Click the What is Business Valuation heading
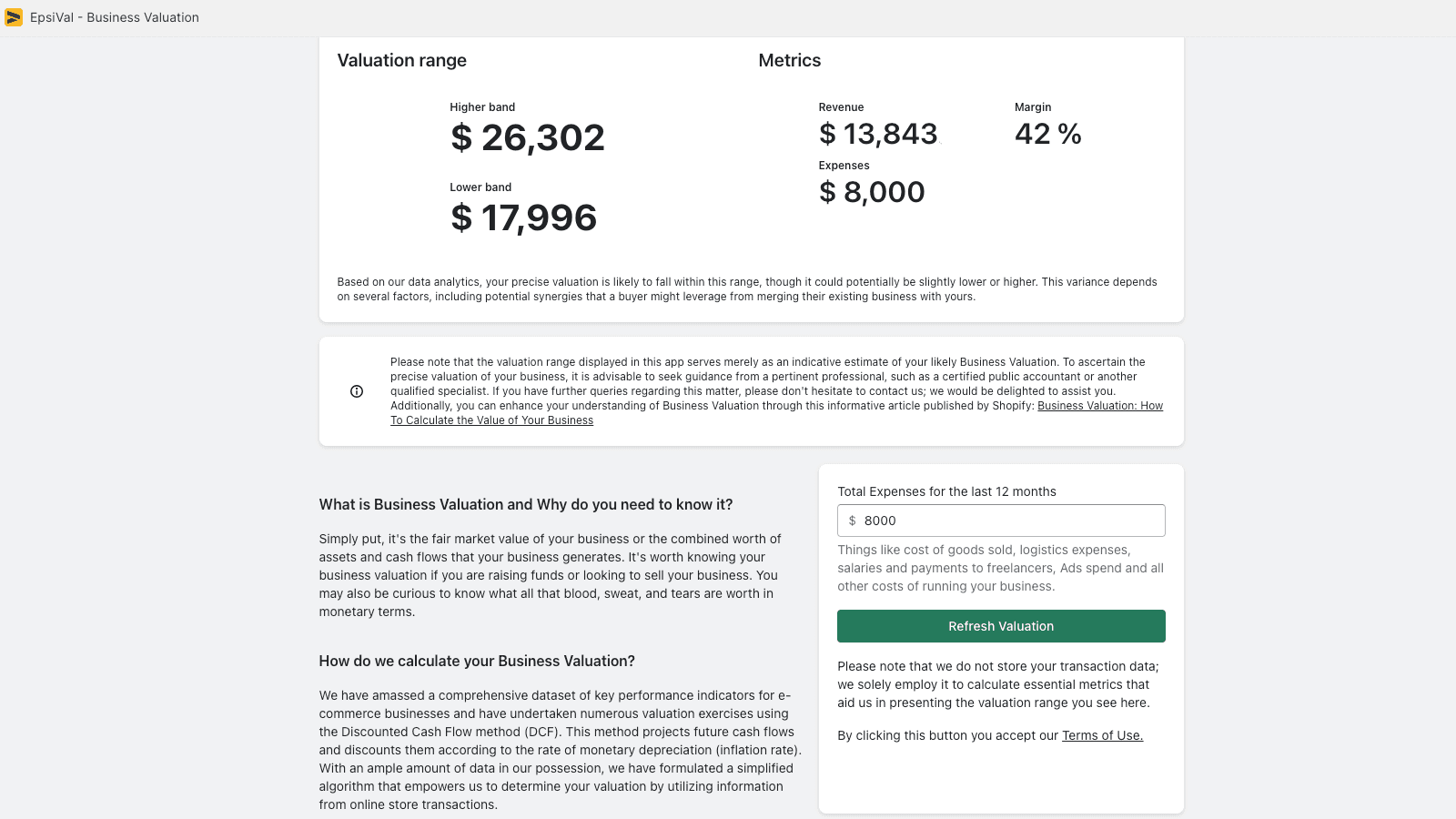Screen dimensions: 1456x819 [526, 504]
